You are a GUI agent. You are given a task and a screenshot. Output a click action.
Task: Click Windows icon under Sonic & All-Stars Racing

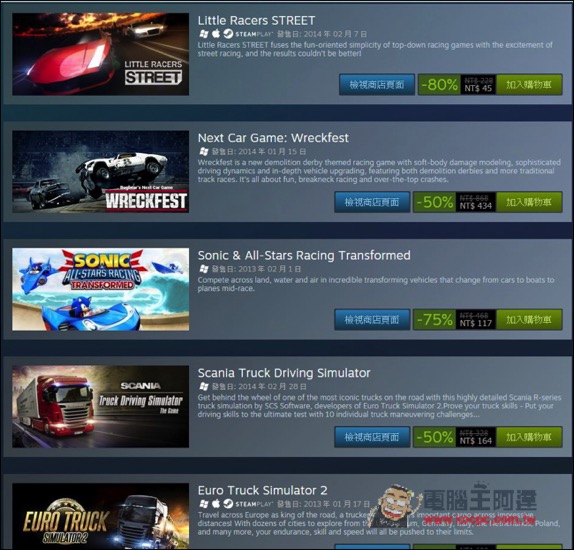(204, 269)
